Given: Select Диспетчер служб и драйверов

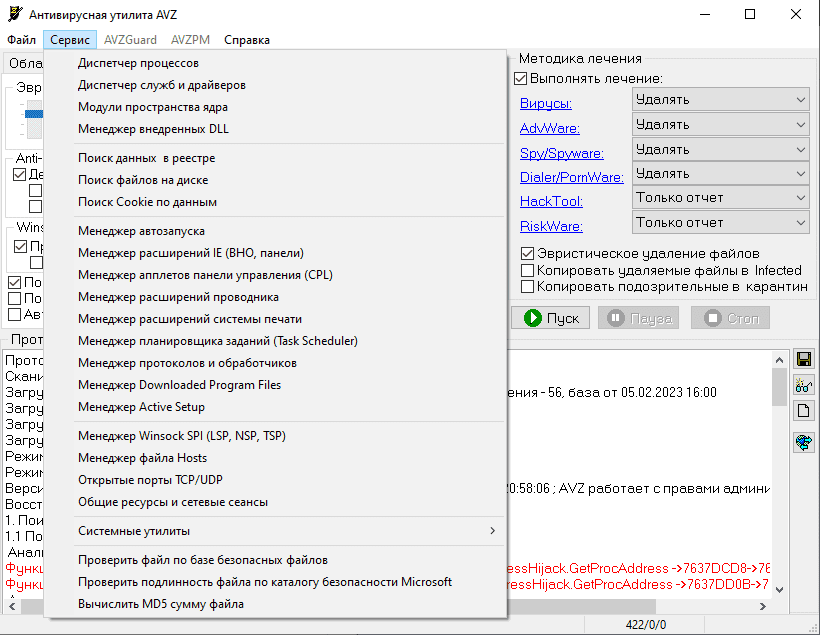Looking at the screenshot, I should [276, 85].
